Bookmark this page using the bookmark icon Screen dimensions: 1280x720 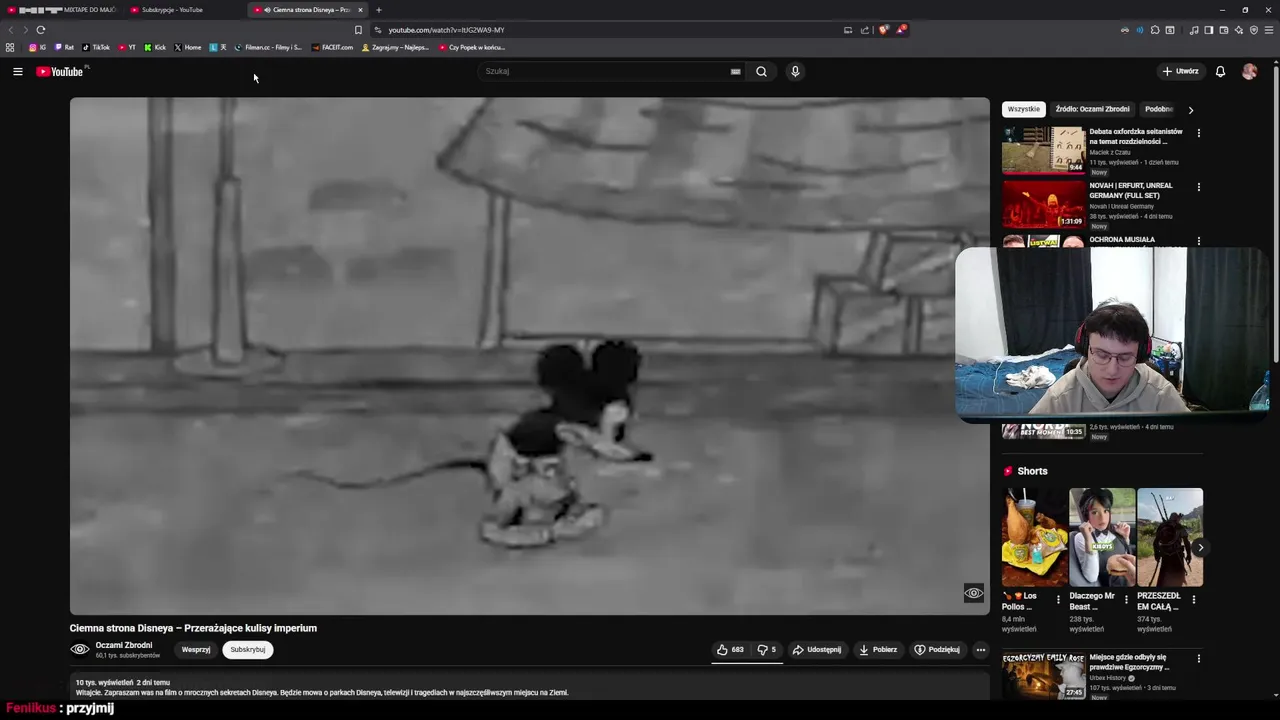358,30
